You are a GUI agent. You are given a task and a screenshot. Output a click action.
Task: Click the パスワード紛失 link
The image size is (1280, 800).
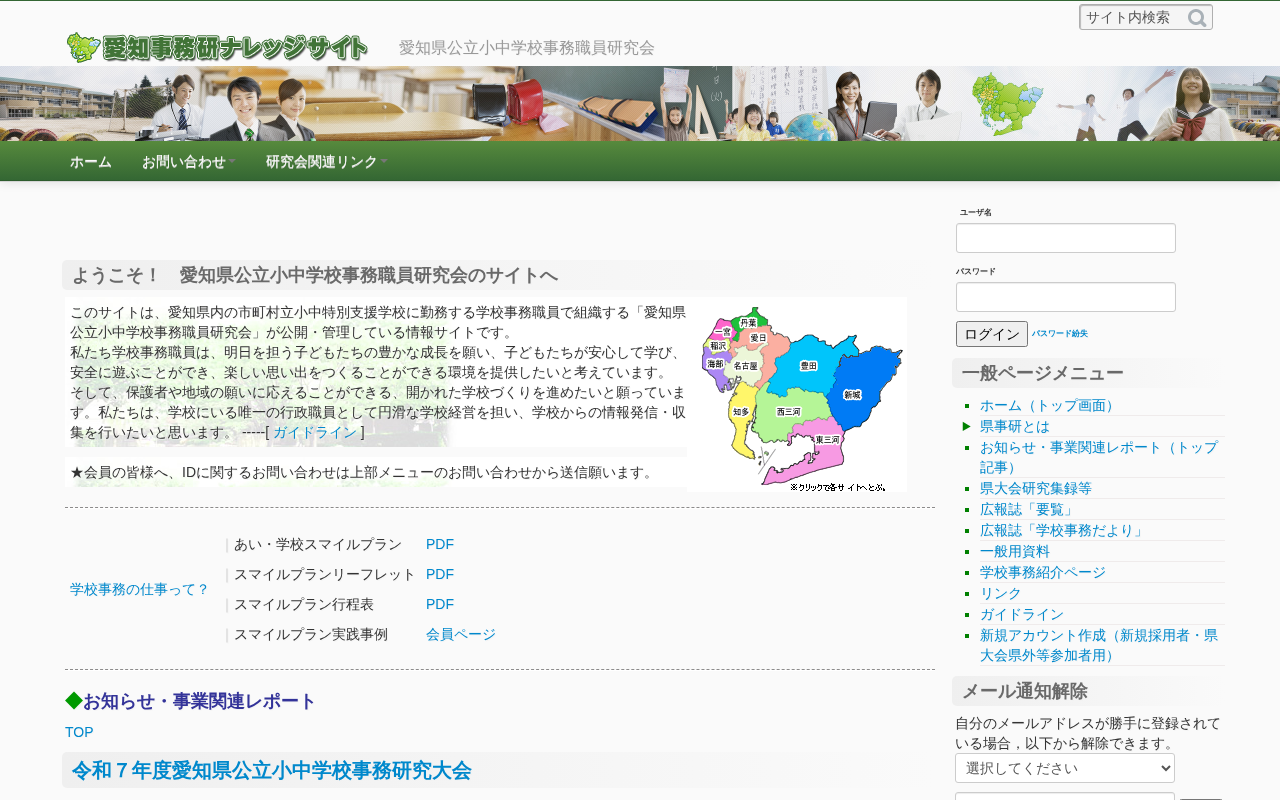pyautogui.click(x=1060, y=334)
